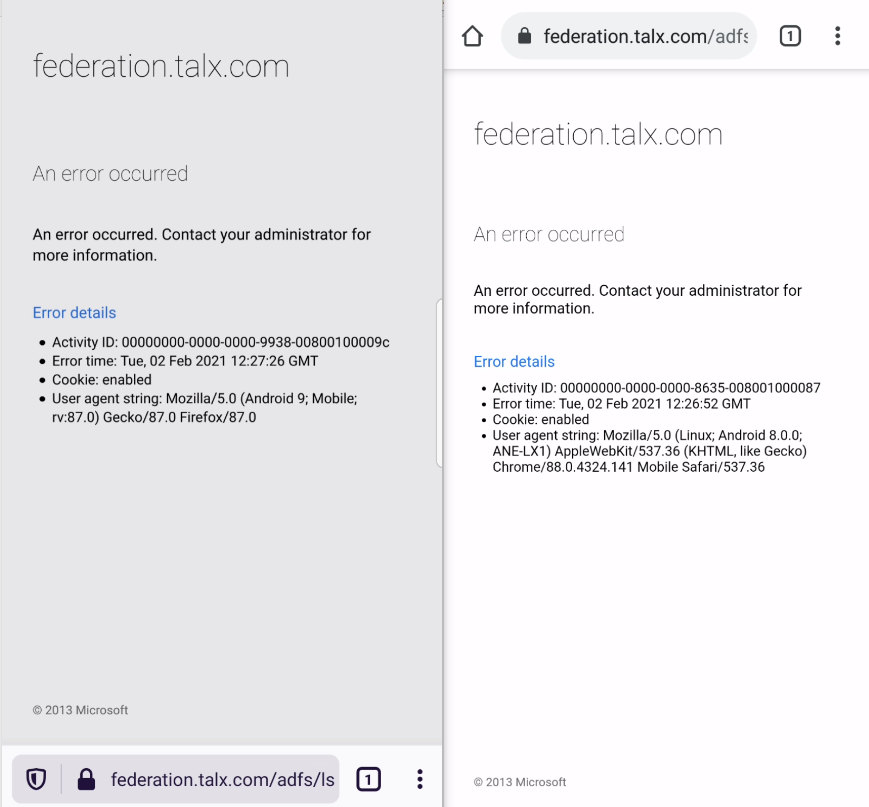The image size is (869, 807).
Task: Tap the federation.talx.com heading in Firefox
Action: click(x=160, y=67)
